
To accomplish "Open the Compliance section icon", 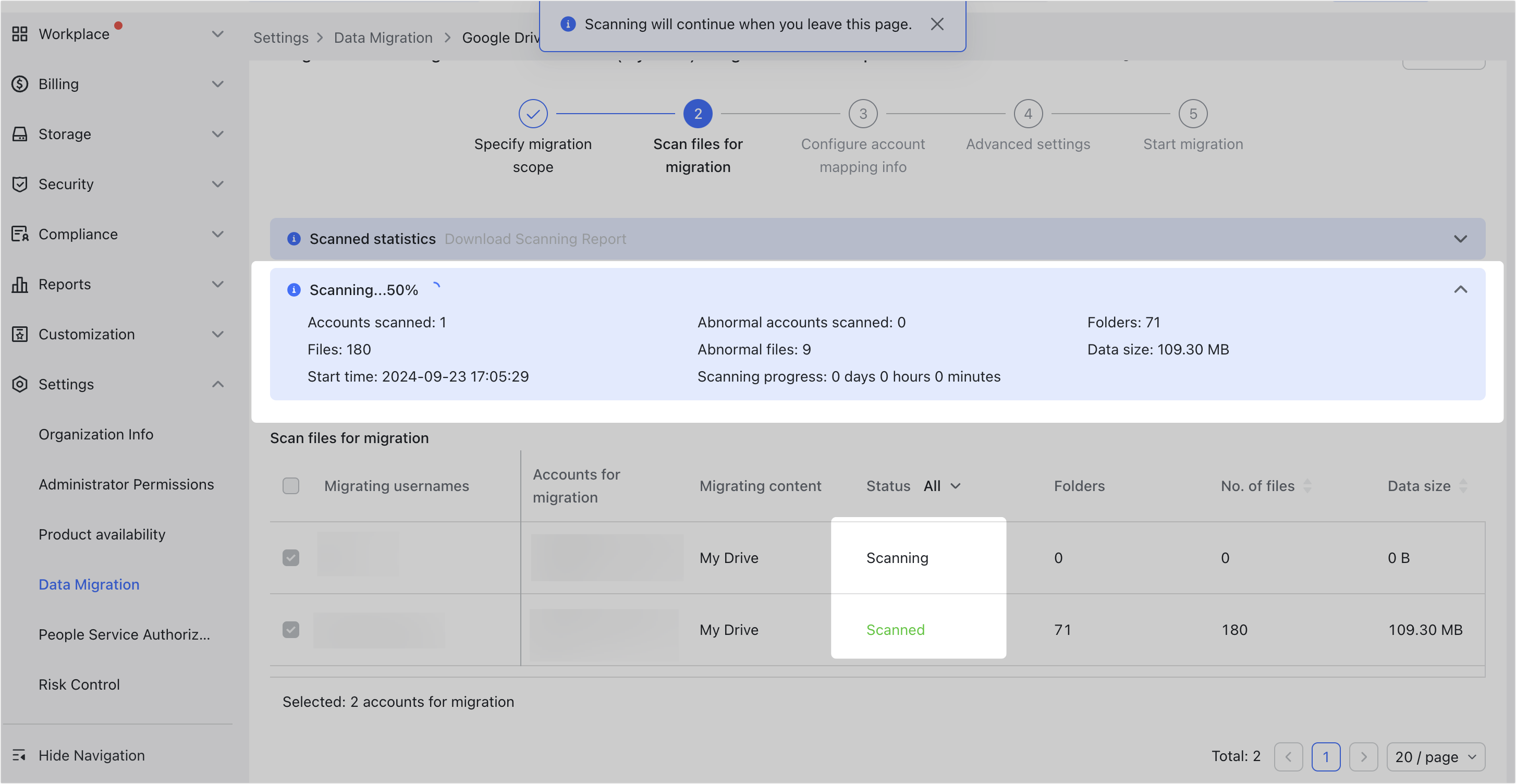I will pyautogui.click(x=19, y=234).
